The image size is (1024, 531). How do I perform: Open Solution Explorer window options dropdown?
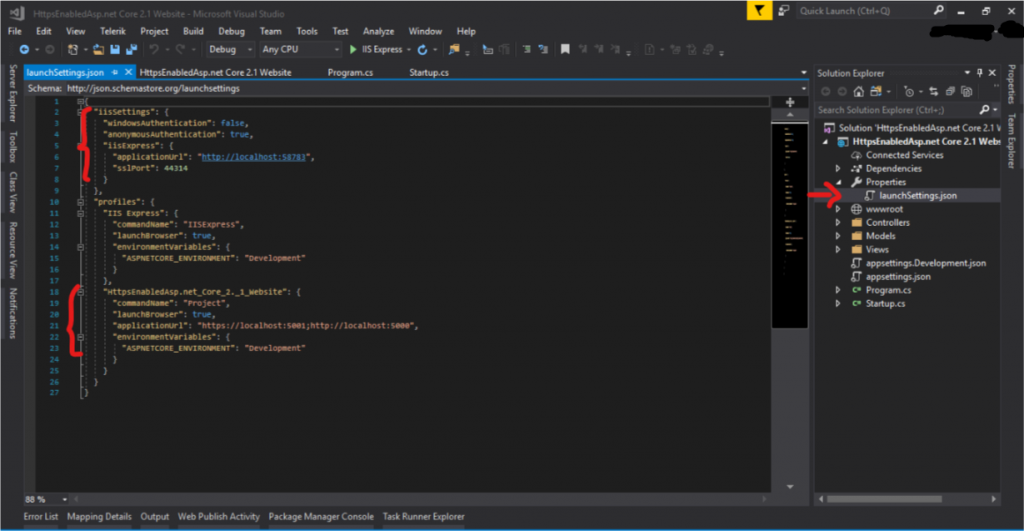click(x=967, y=72)
